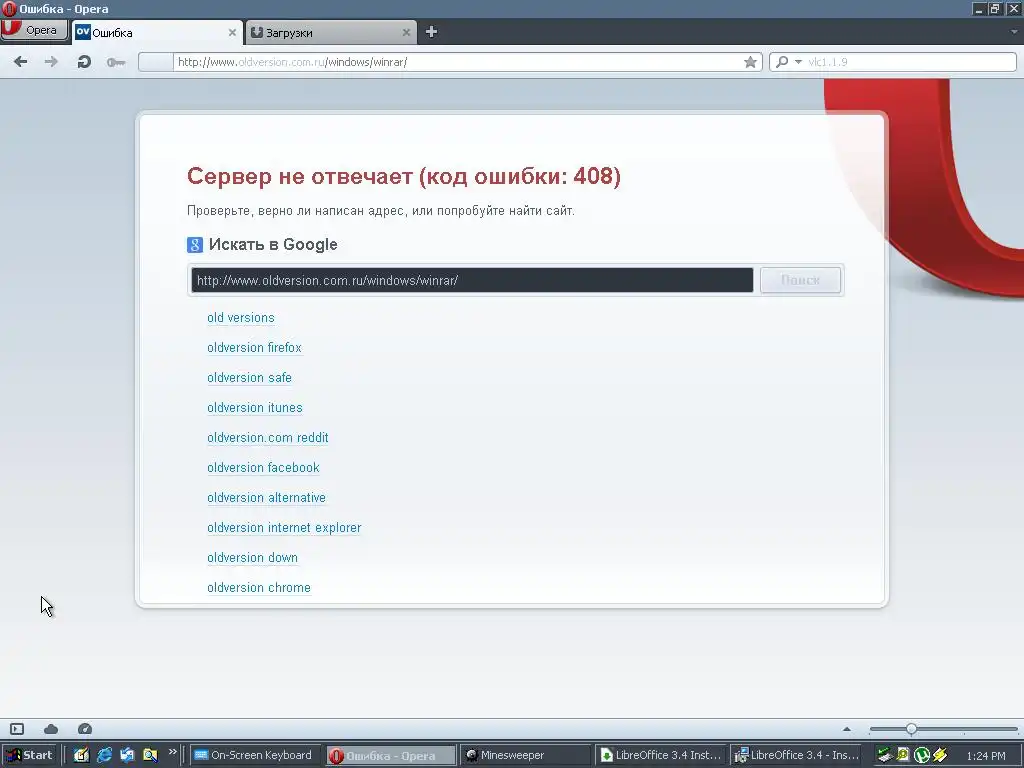Open the tab bar trash dropdown arrow
This screenshot has width=1024, height=768.
coord(1014,31)
